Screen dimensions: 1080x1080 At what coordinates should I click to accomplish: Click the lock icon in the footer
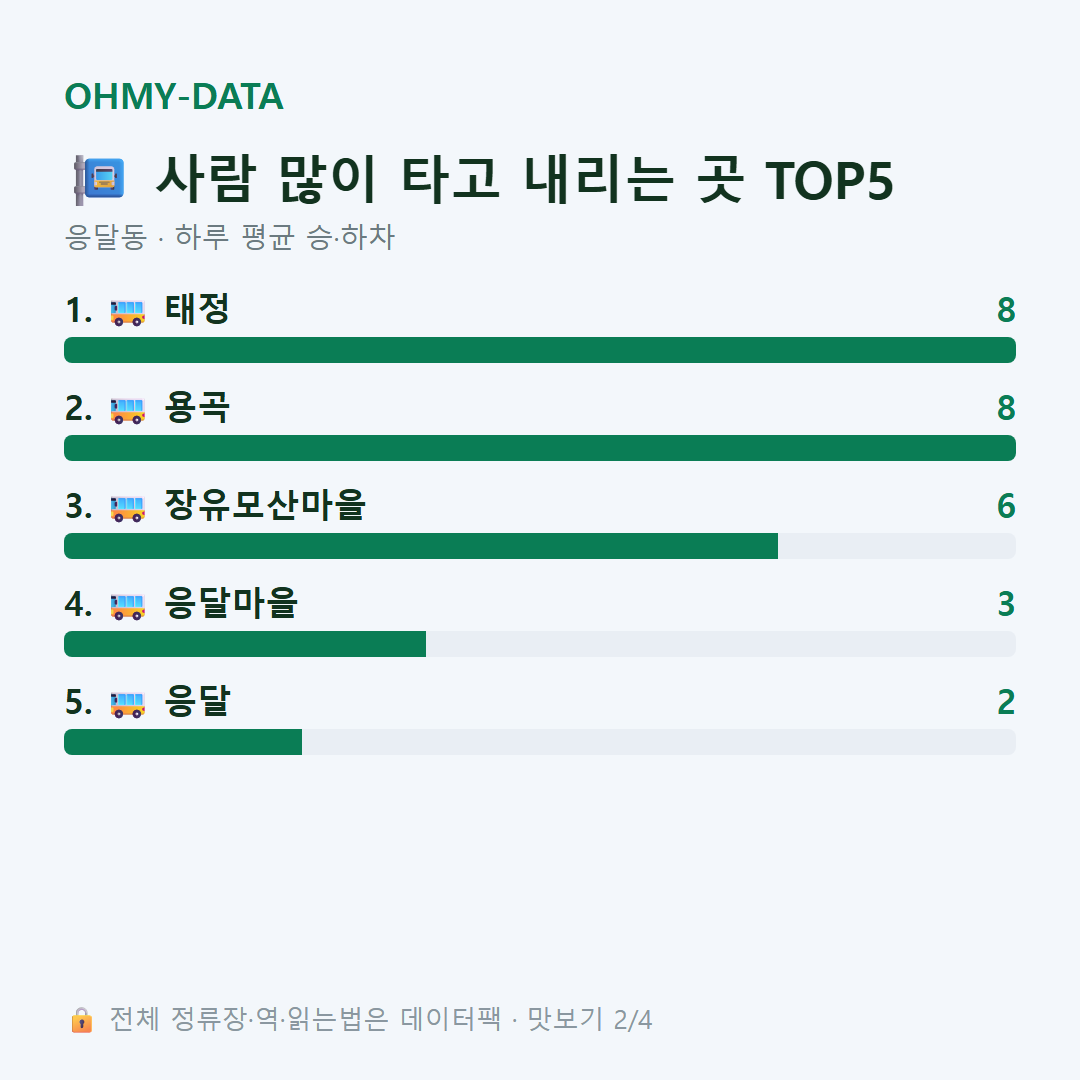click(x=81, y=1019)
